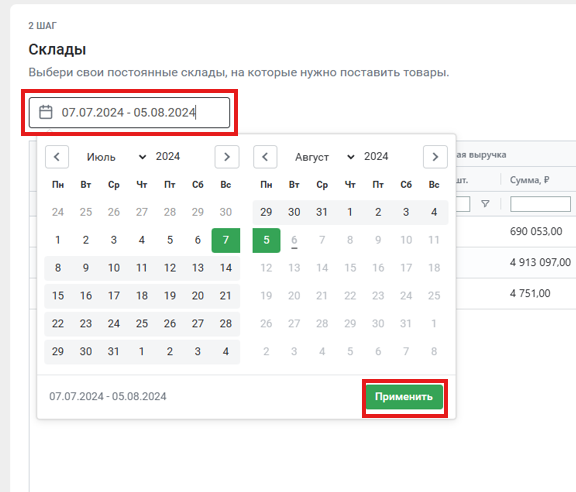Go to next month in August panel

tap(435, 157)
